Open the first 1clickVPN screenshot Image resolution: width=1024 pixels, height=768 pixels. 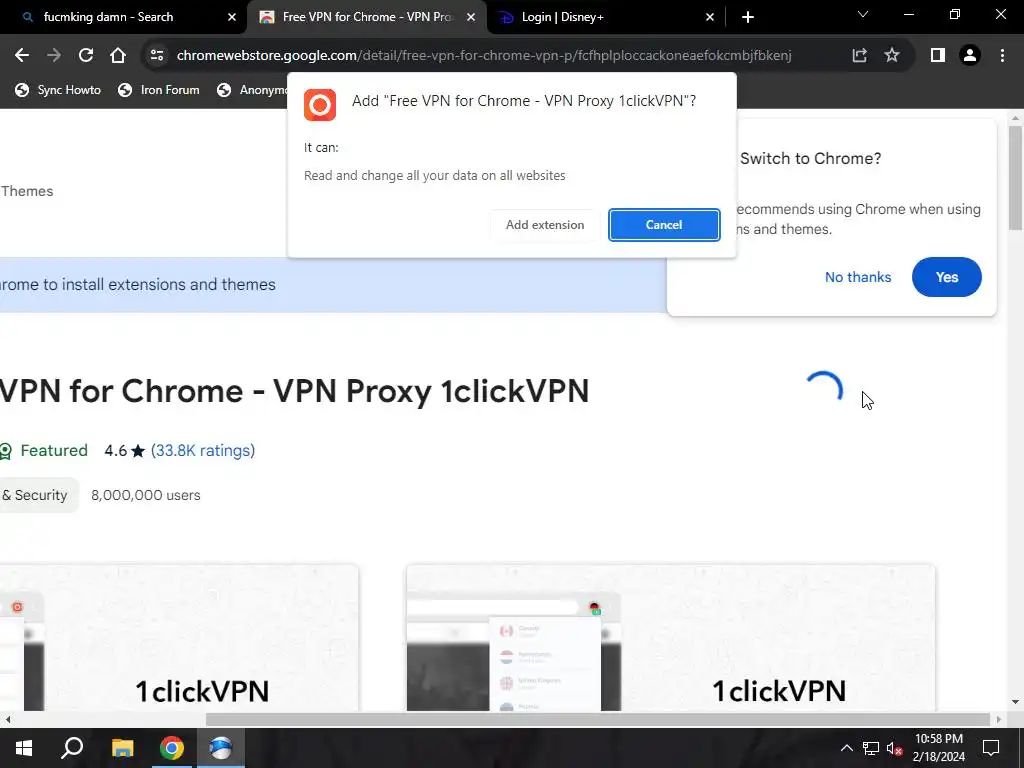click(179, 638)
